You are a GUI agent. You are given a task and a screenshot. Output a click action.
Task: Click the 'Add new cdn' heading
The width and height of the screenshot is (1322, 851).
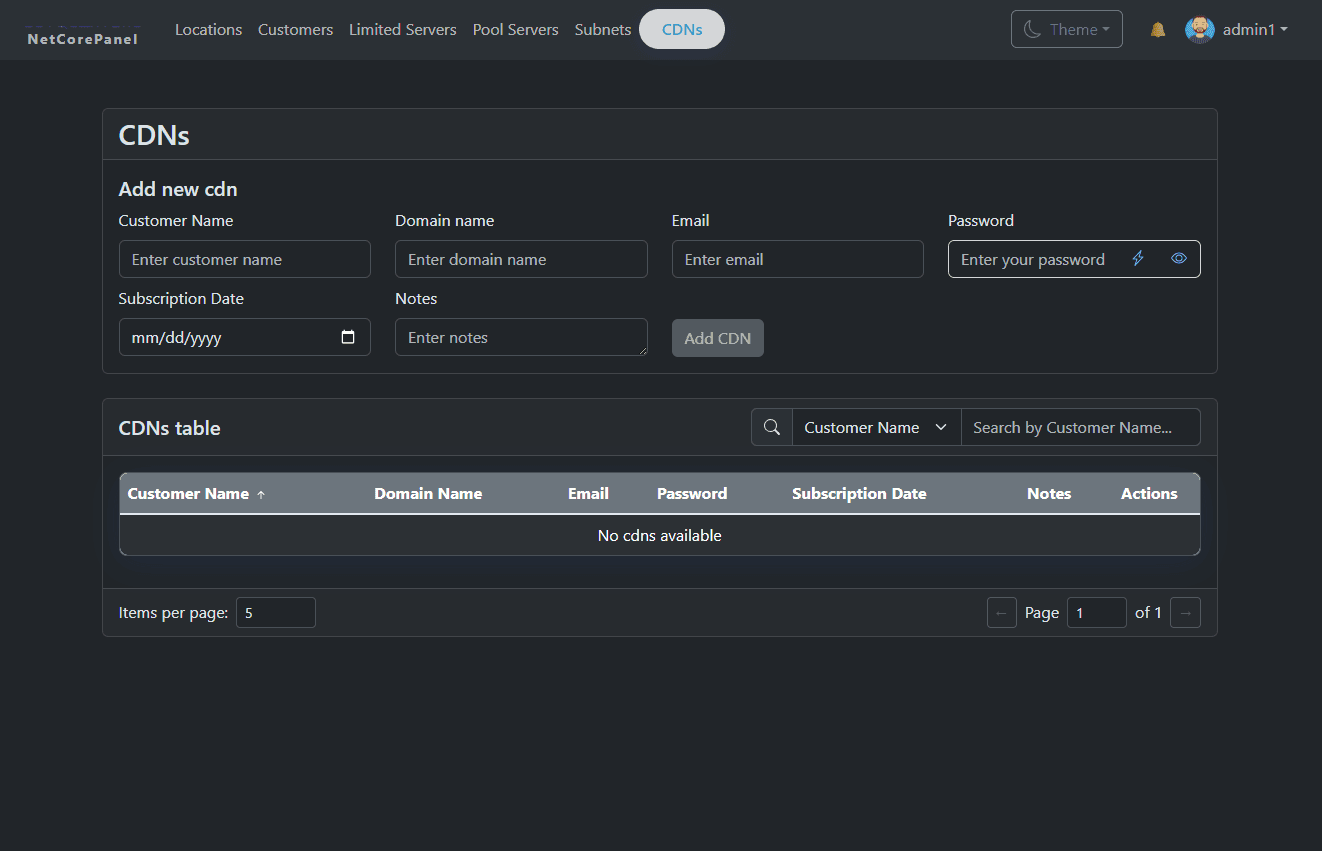pos(178,190)
